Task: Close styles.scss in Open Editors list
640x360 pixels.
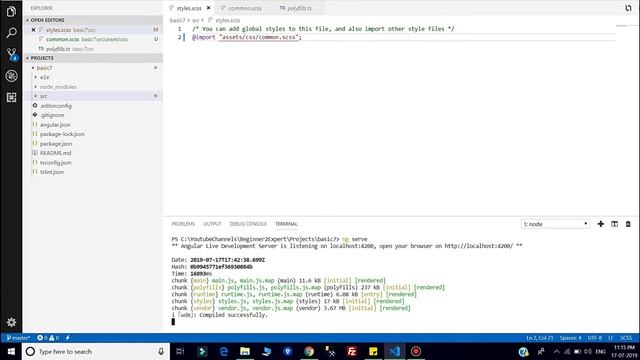Action: 33,30
